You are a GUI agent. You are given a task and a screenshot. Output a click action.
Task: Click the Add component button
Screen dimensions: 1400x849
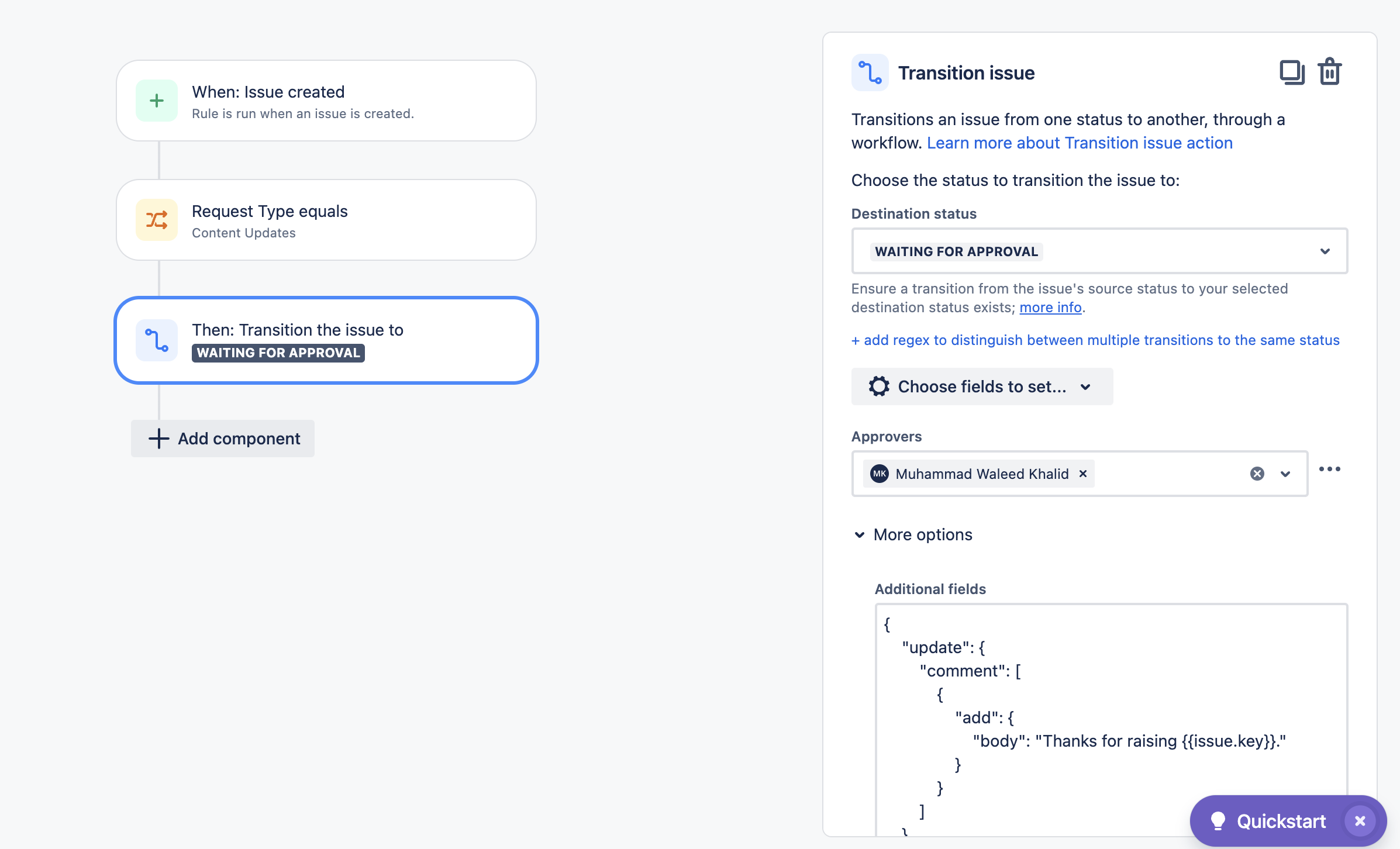(223, 439)
